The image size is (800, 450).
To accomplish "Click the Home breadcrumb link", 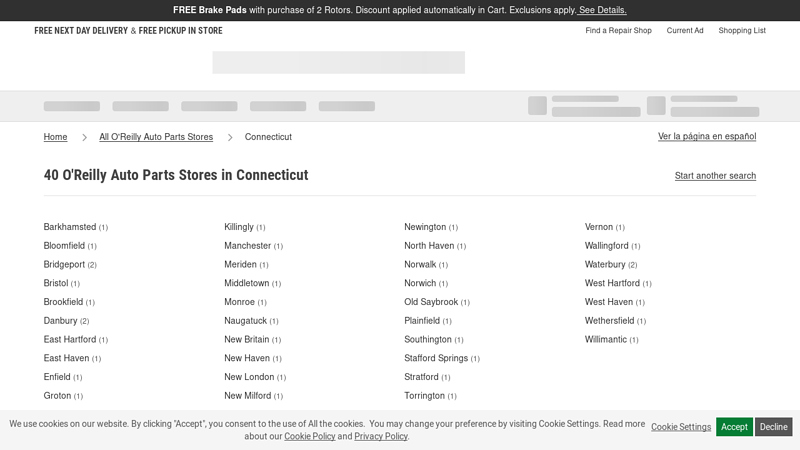I will point(55,137).
